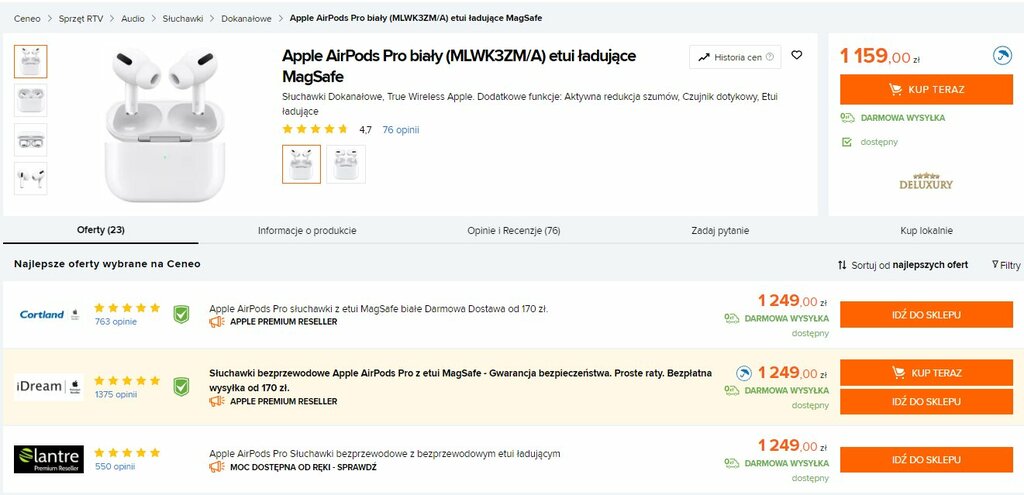Click the help icon beside Historia cen
The image size is (1024, 495).
pyautogui.click(x=770, y=57)
